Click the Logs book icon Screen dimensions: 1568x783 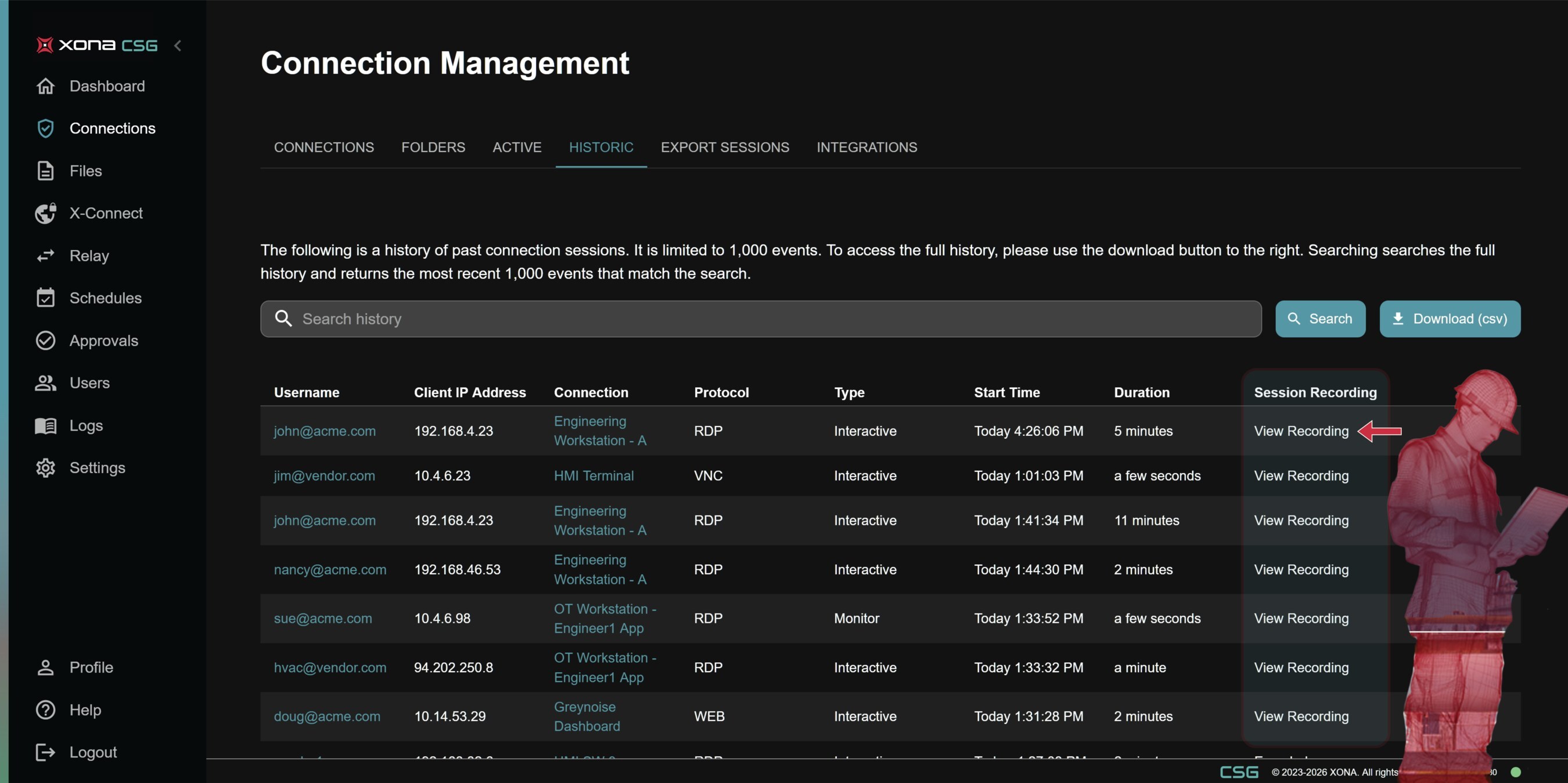pyautogui.click(x=46, y=425)
